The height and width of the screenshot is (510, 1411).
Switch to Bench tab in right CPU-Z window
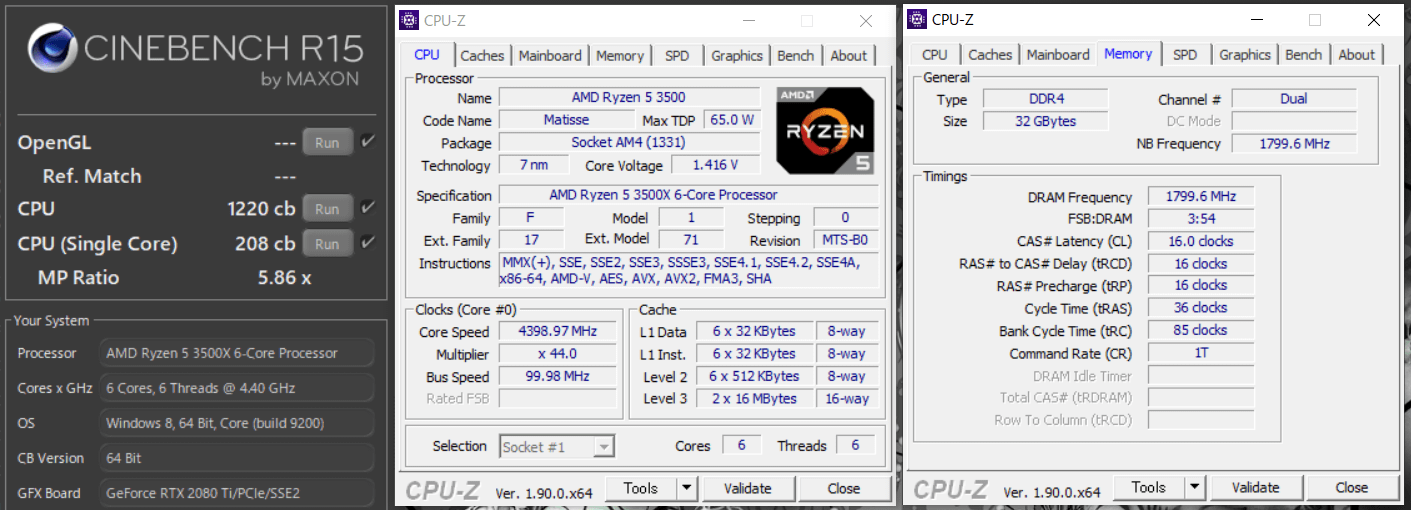[x=1304, y=55]
